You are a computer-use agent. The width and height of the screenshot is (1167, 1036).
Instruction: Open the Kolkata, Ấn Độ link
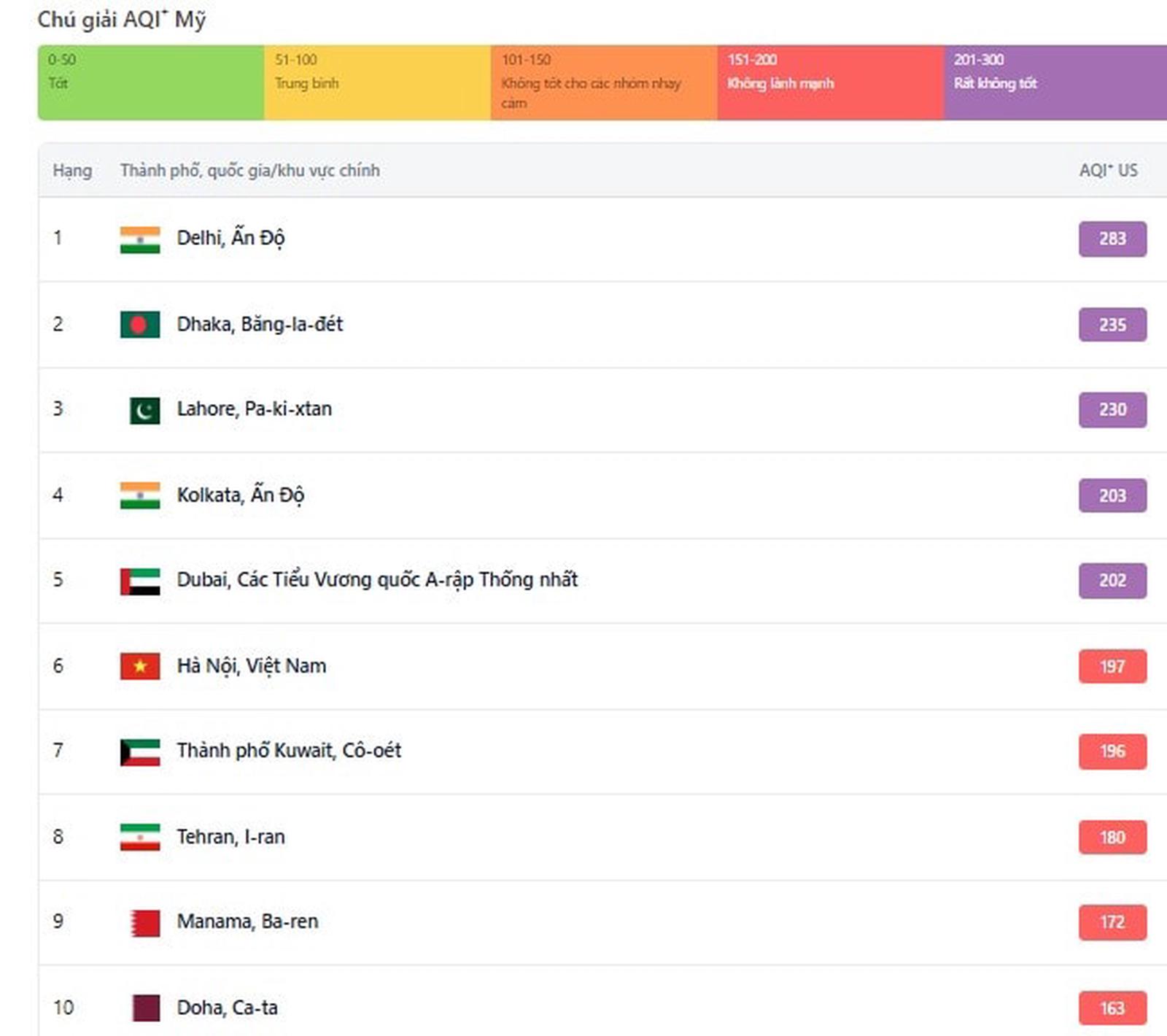pos(240,495)
